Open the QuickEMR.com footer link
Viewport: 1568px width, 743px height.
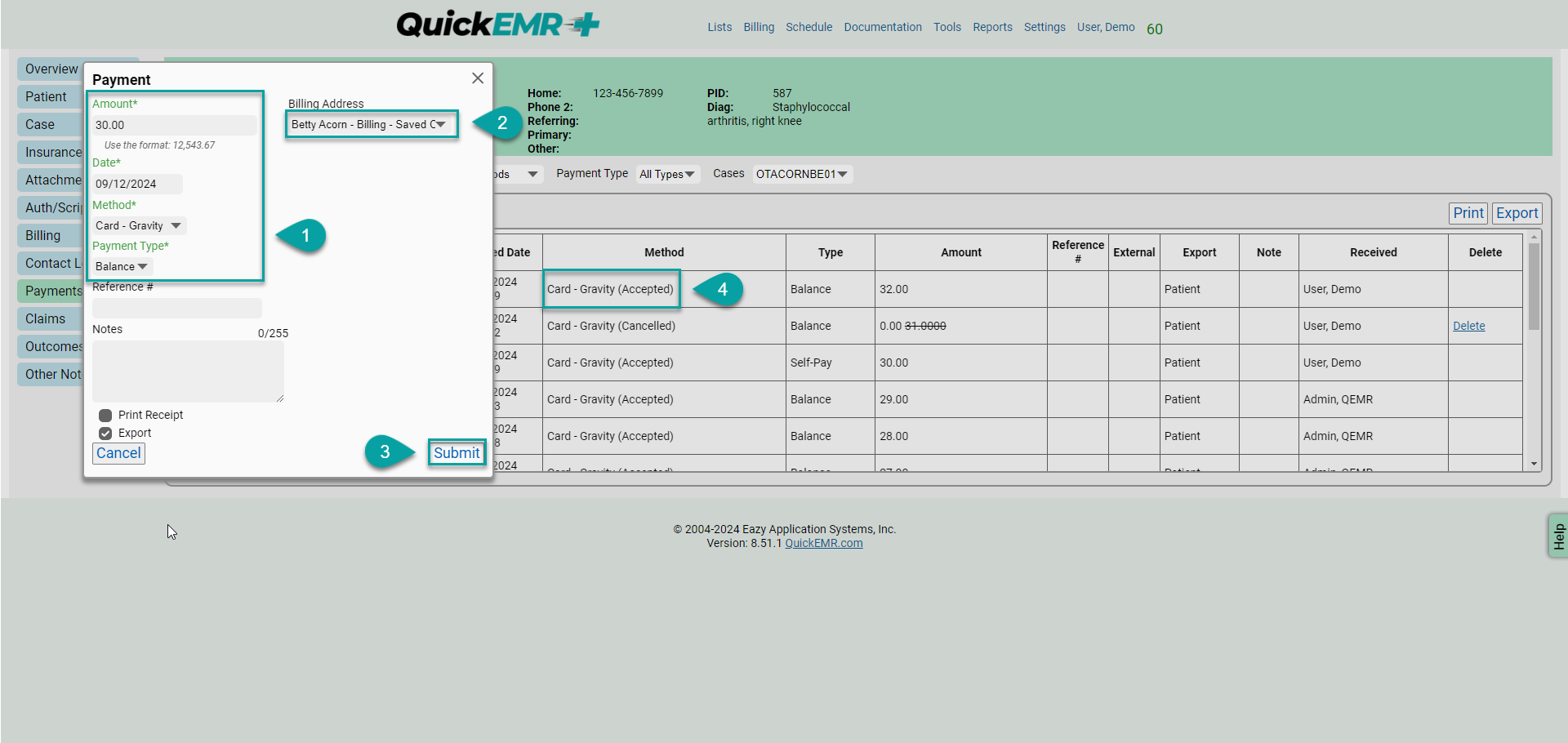coord(824,543)
